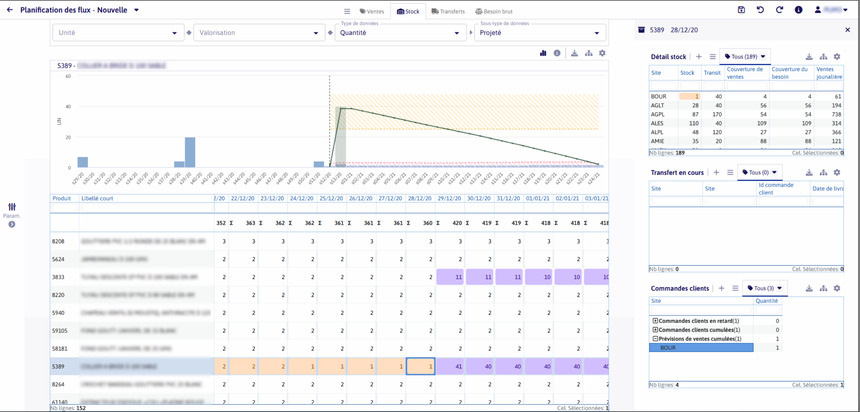860x412 pixels.
Task: Click the redo icon in header
Action: [779, 10]
